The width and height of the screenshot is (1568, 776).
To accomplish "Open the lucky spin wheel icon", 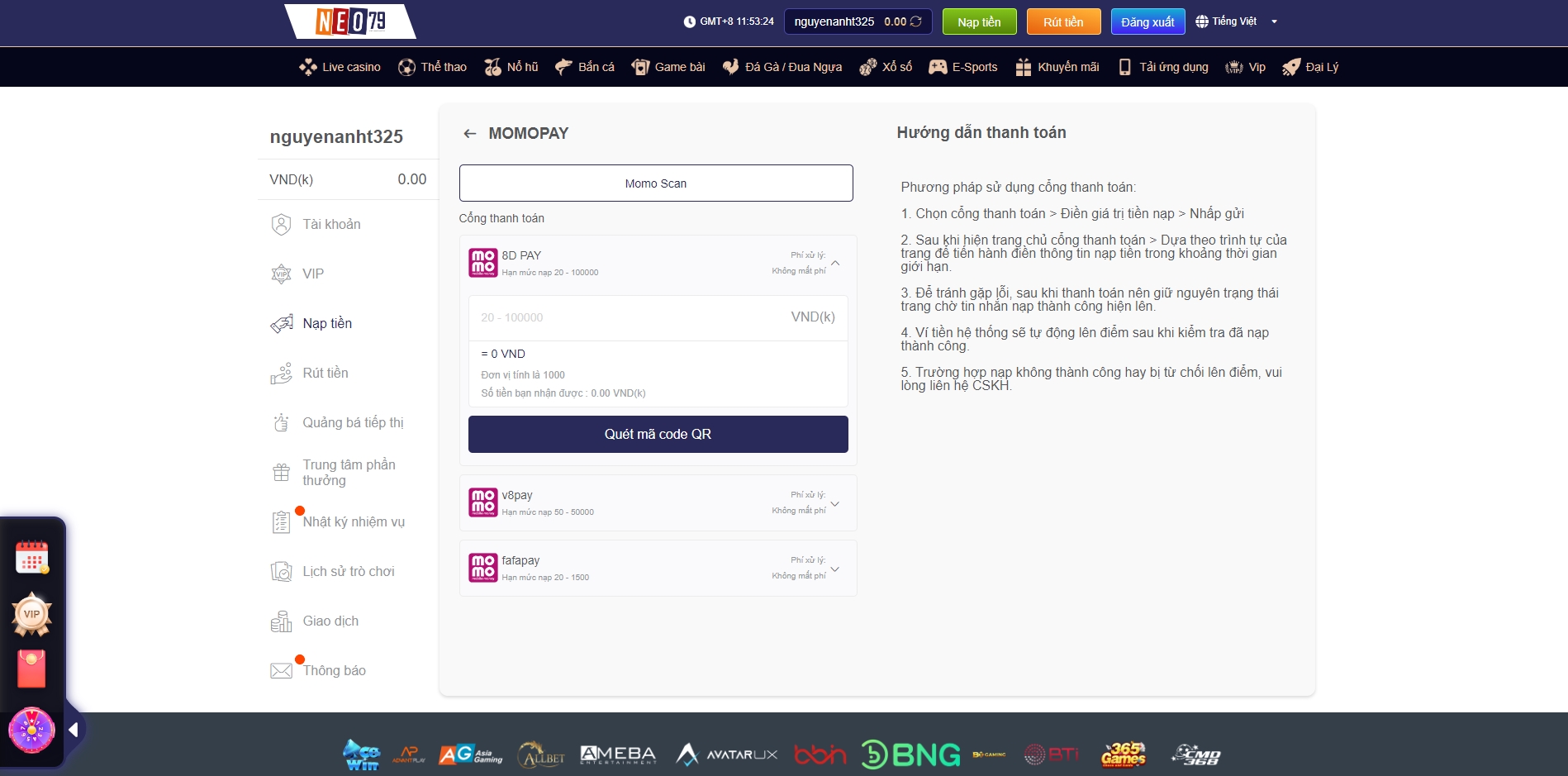I will point(31,731).
